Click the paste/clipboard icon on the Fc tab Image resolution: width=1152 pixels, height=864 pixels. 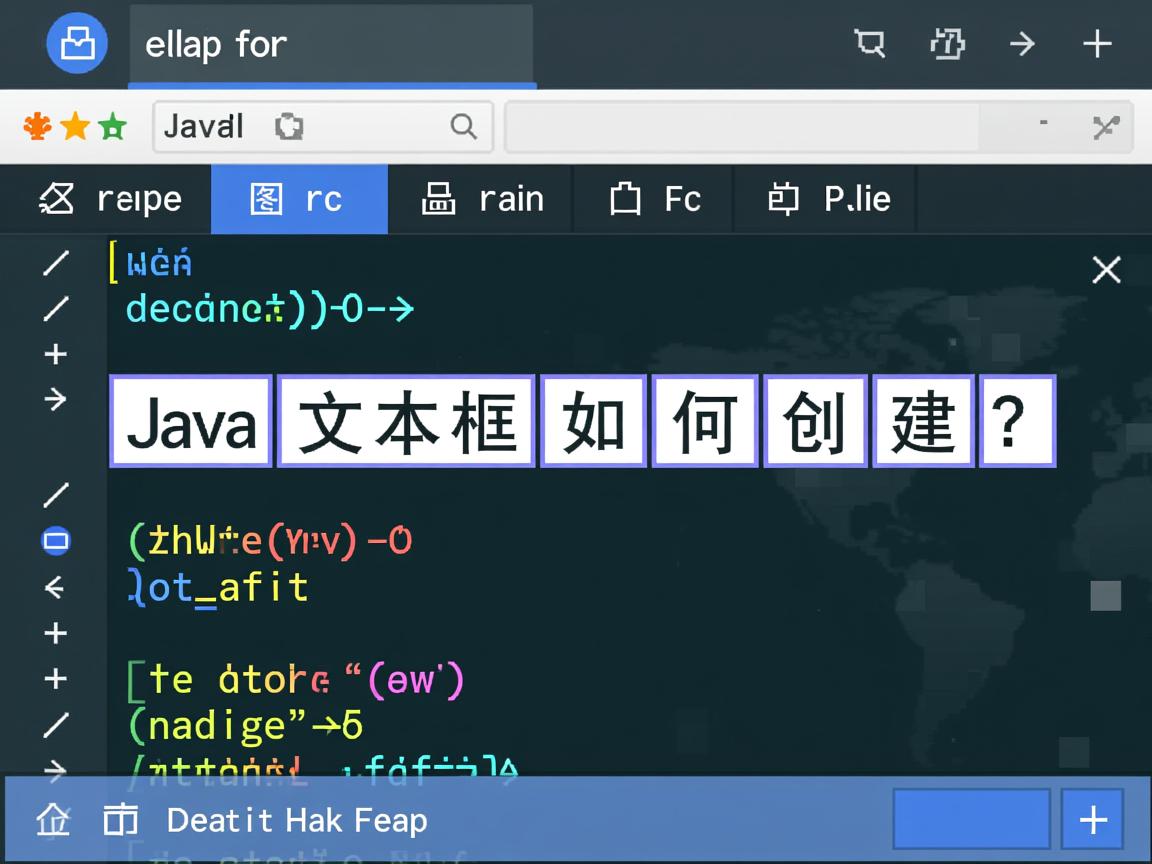(x=625, y=198)
